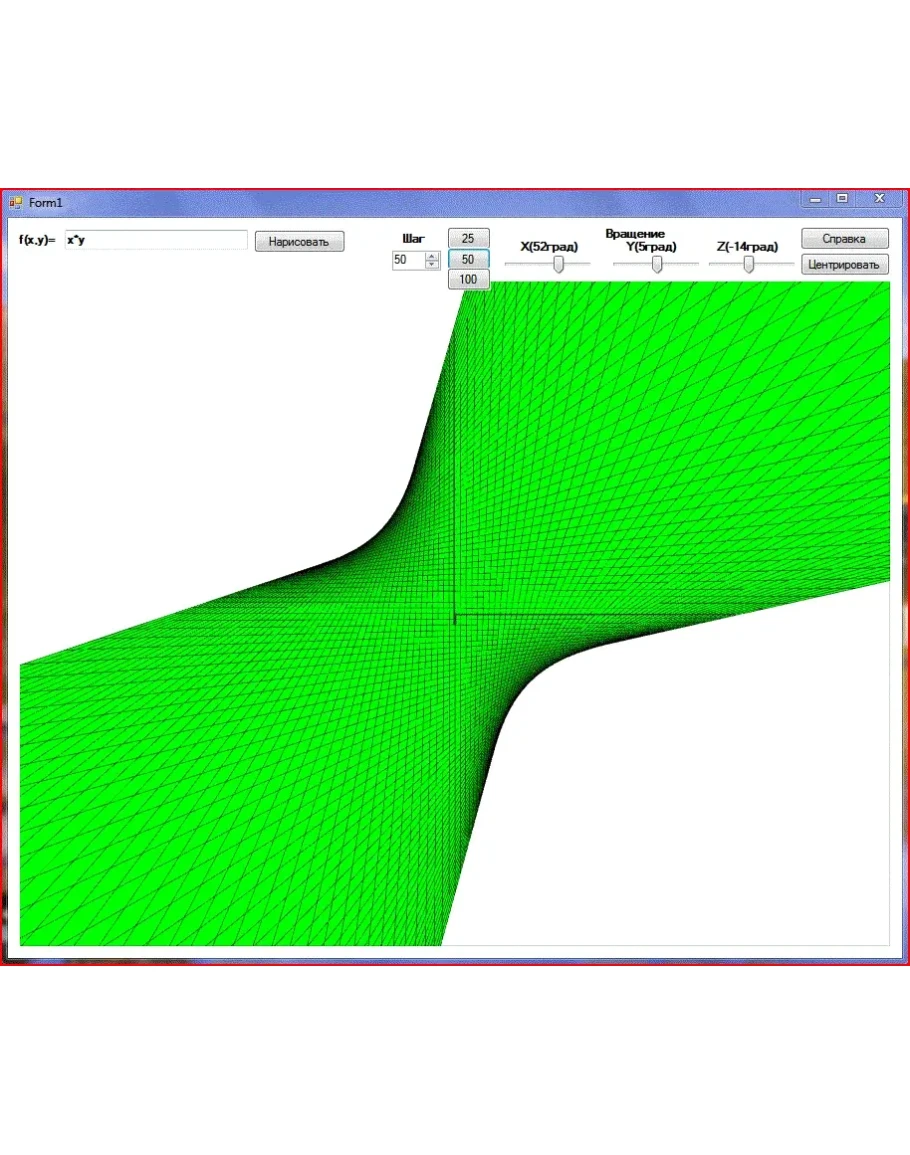Close the Form1 window
This screenshot has height=1155, width=910.
pos(880,199)
